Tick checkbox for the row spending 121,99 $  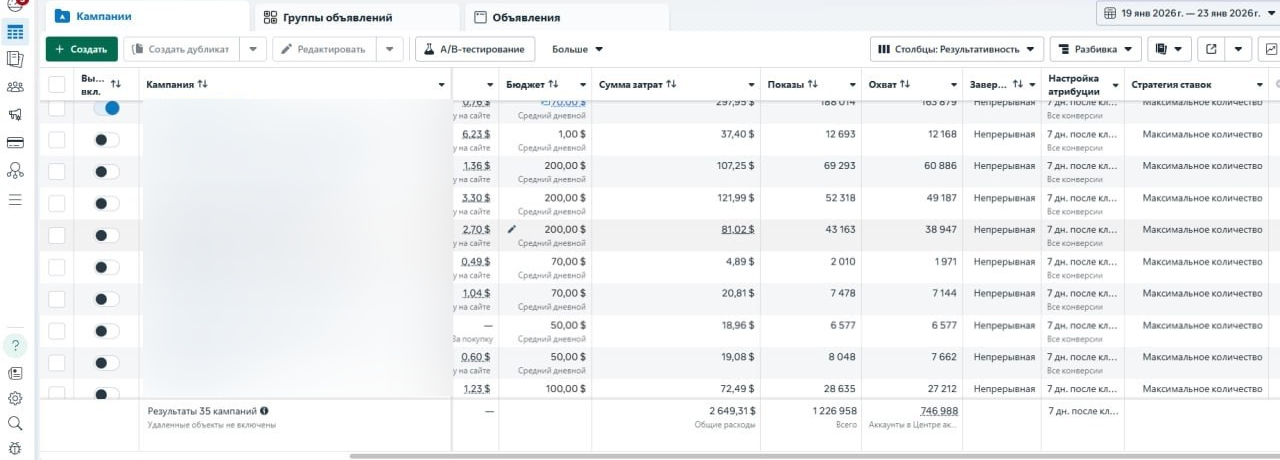tap(57, 203)
